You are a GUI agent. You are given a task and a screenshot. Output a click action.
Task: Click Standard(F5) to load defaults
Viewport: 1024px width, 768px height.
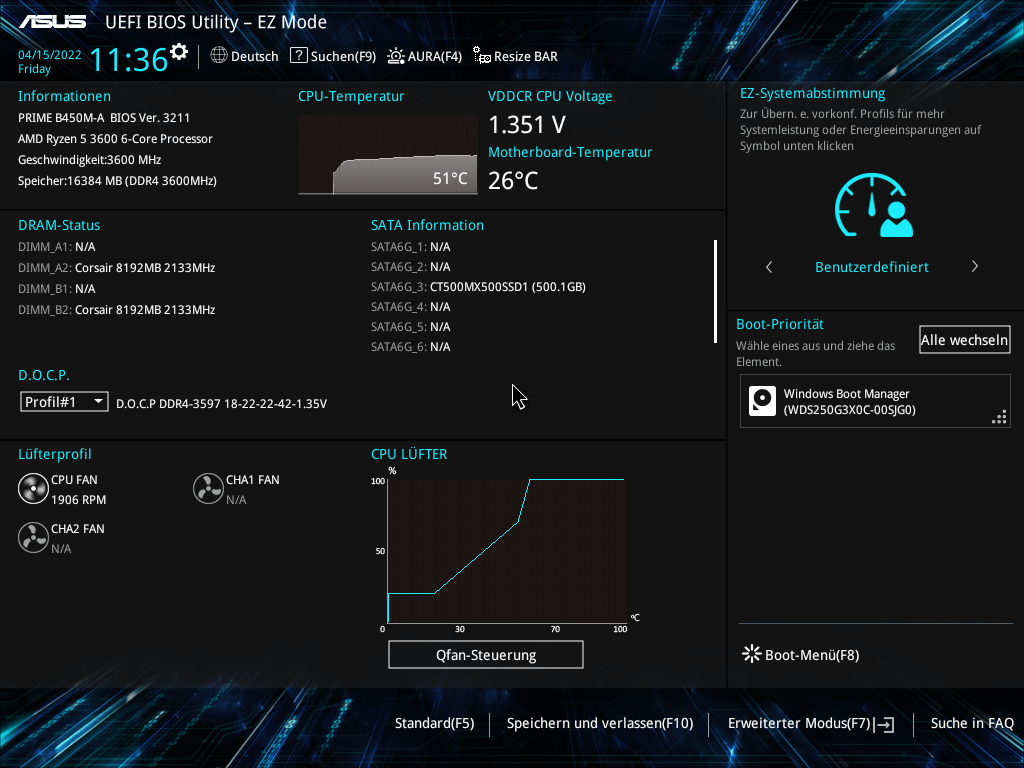point(434,723)
